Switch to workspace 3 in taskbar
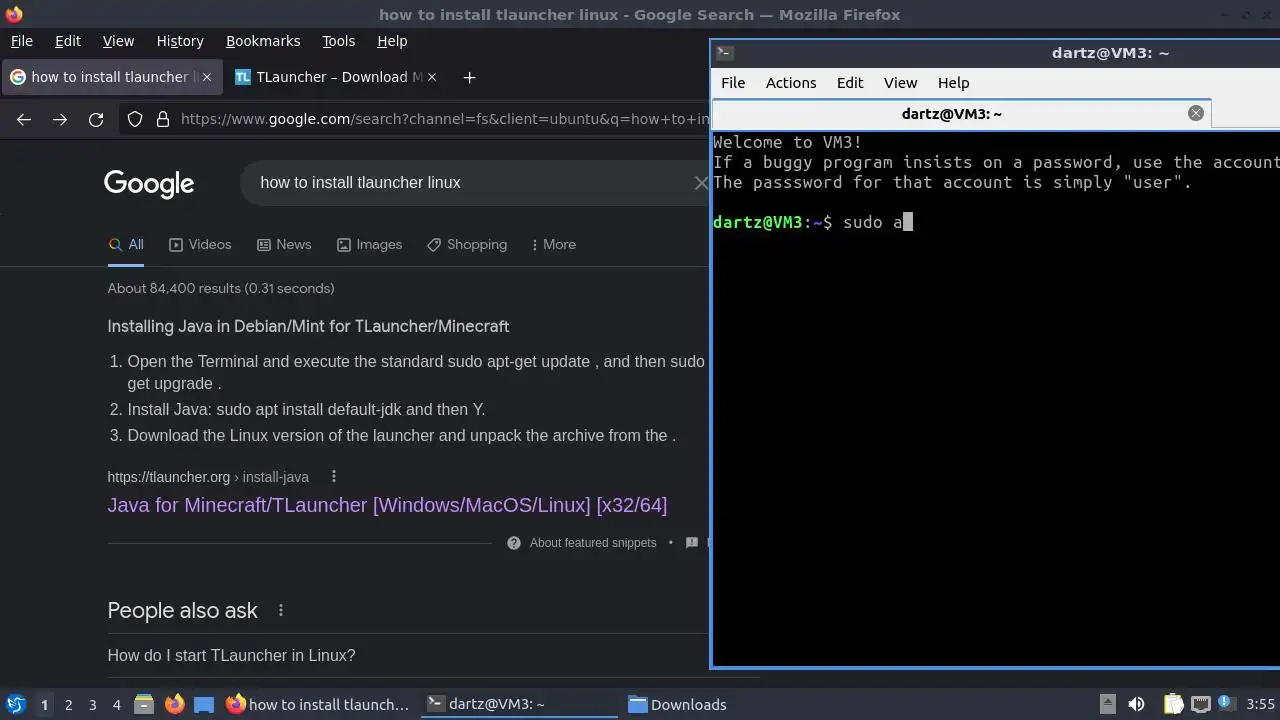The image size is (1280, 720). 92,704
